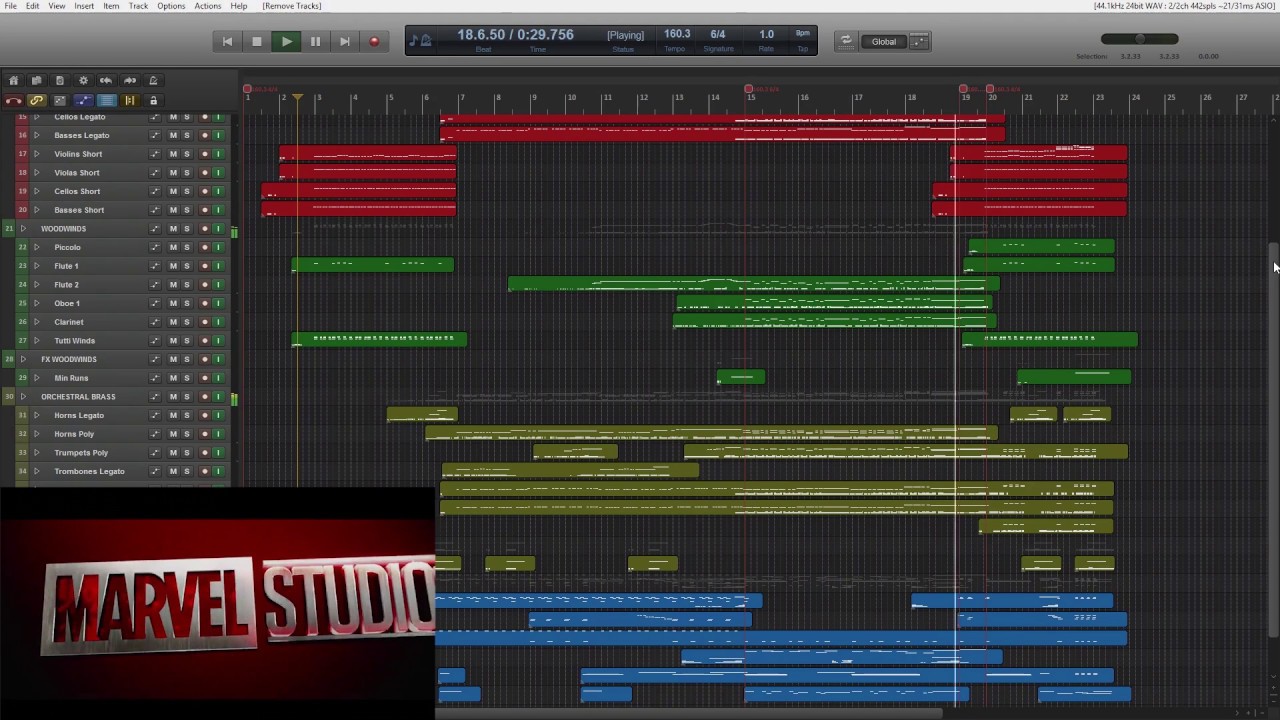This screenshot has height=720, width=1280.
Task: Expand the Piccolo track
Action: 36,247
